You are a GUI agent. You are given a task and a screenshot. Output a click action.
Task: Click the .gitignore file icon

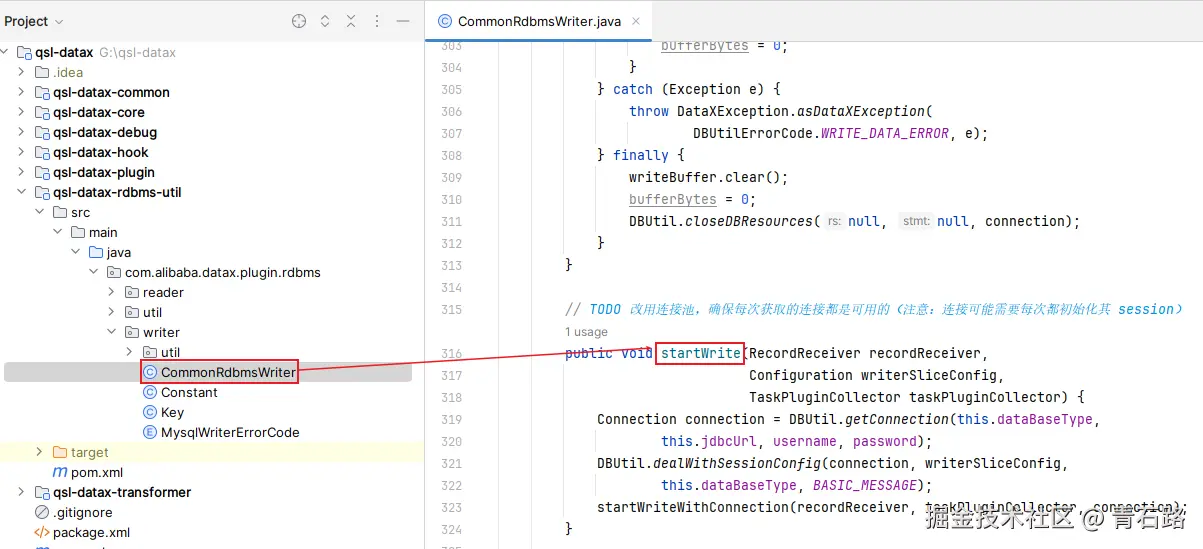point(42,512)
